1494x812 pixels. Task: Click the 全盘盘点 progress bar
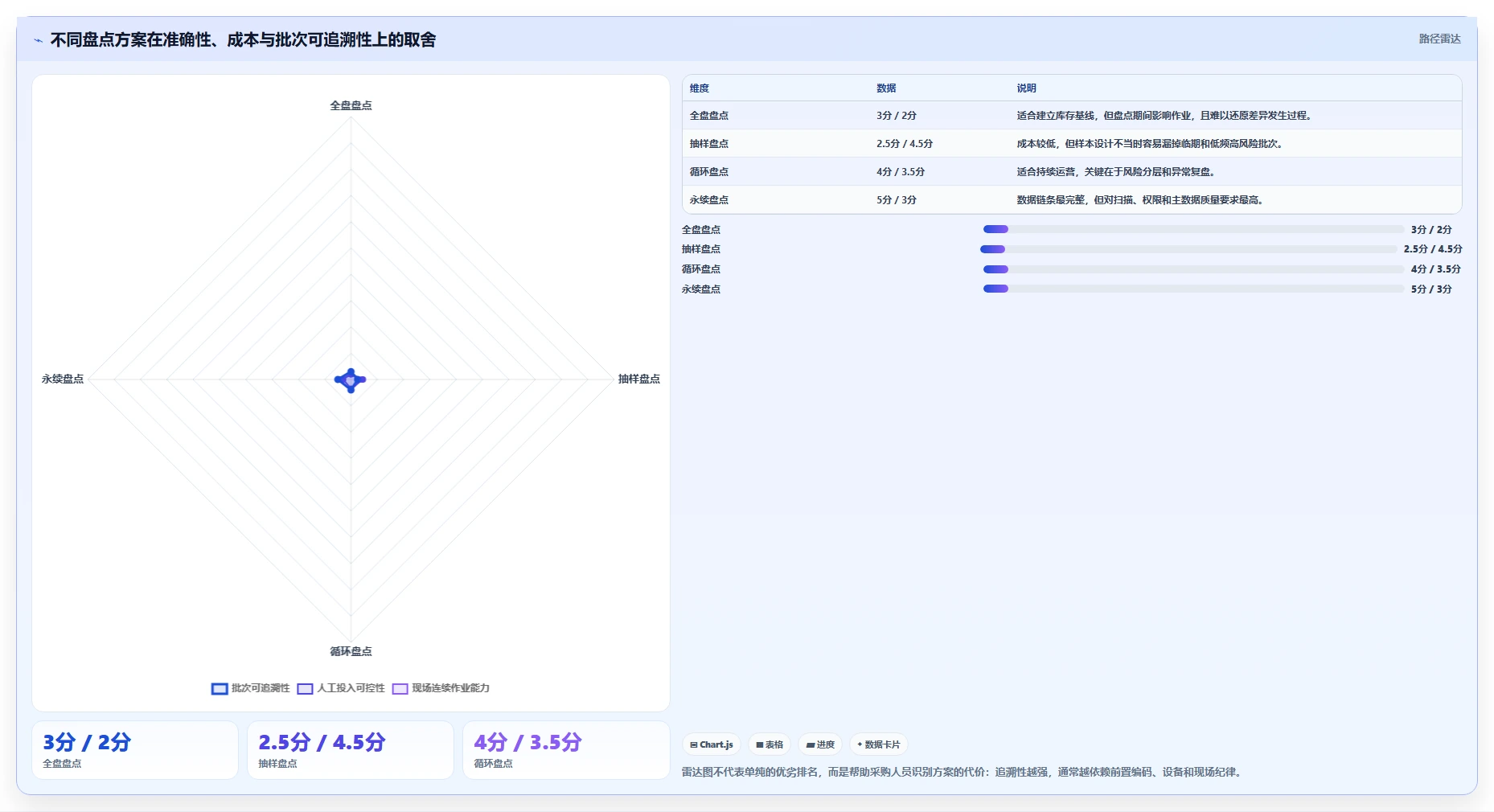point(1193,230)
